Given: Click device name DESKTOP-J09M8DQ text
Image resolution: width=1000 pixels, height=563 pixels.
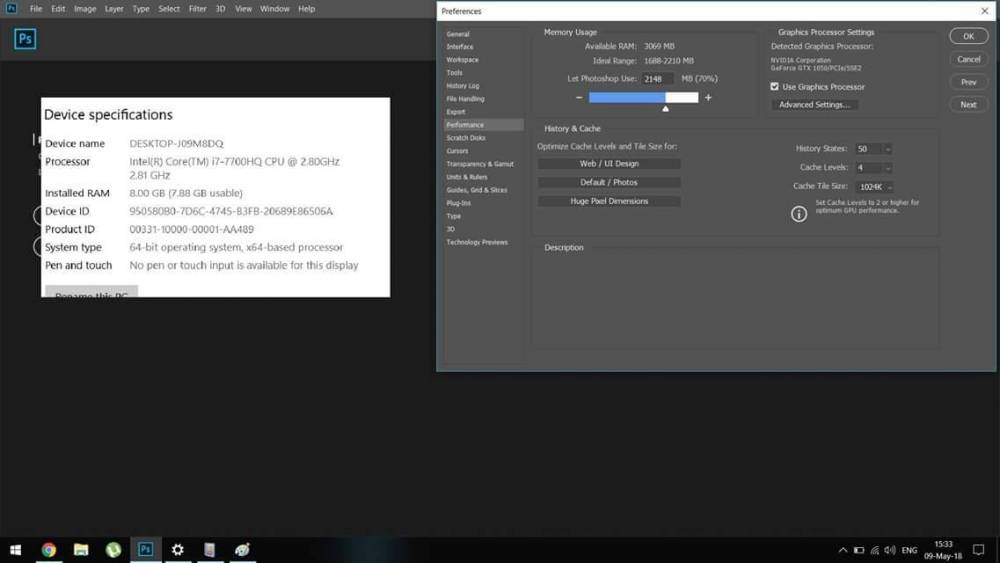Looking at the screenshot, I should click(176, 144).
